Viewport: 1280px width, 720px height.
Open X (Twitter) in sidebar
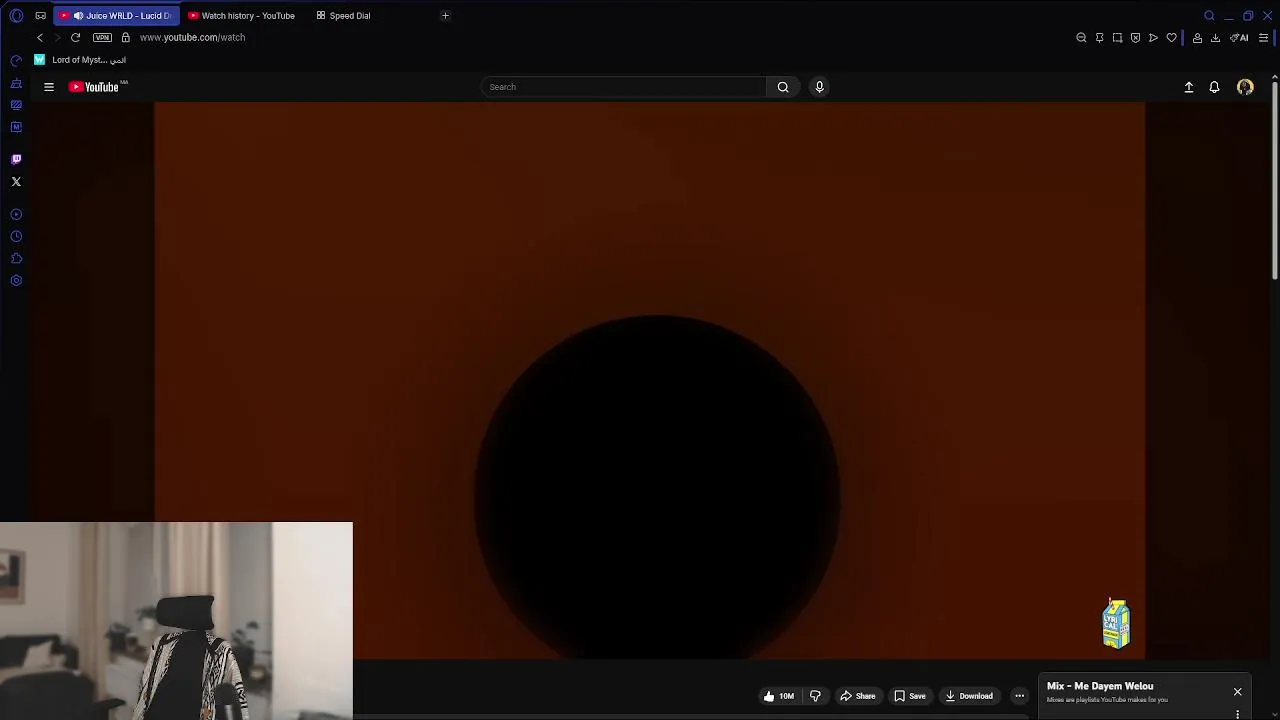[16, 182]
